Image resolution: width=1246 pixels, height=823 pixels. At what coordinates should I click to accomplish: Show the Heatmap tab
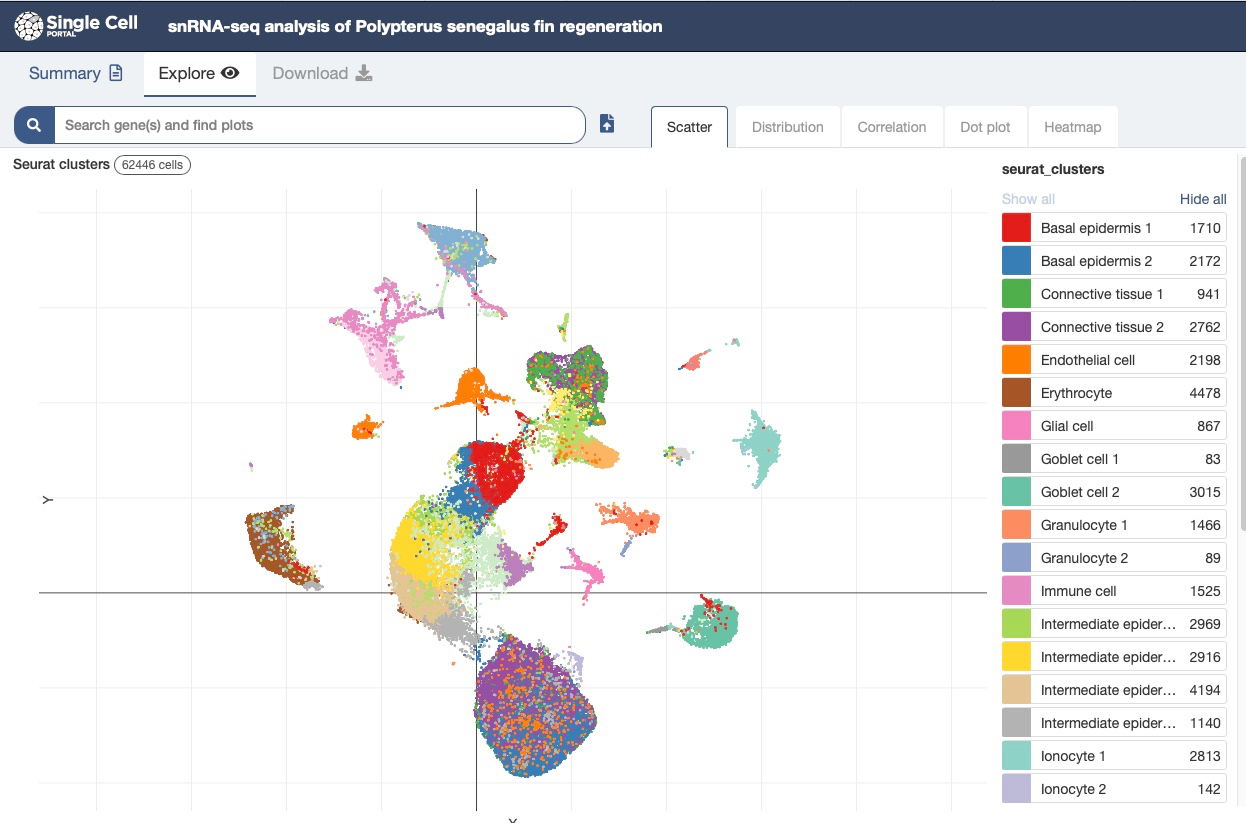pyautogui.click(x=1072, y=127)
